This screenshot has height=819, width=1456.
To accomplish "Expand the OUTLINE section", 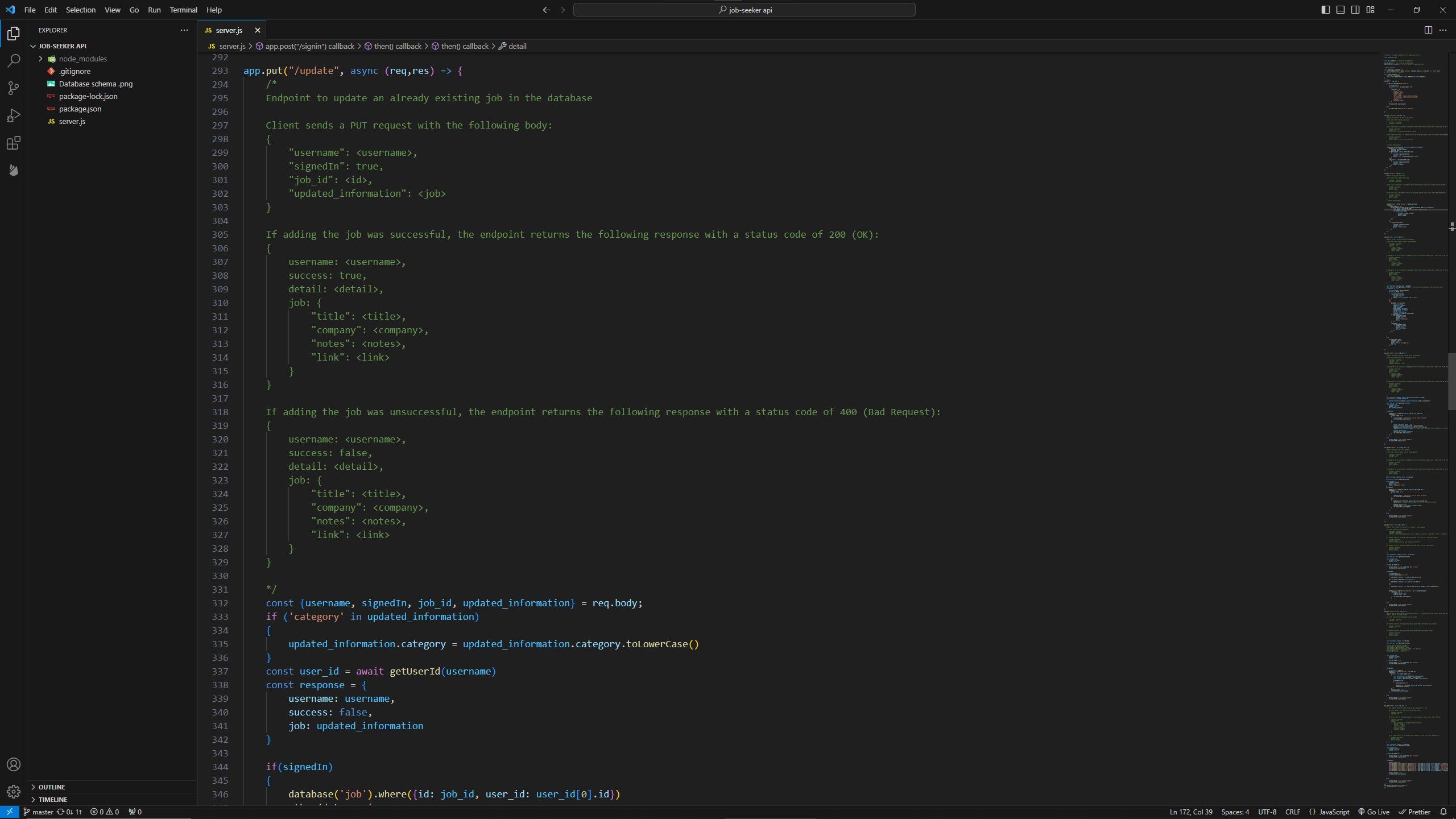I will (x=52, y=787).
